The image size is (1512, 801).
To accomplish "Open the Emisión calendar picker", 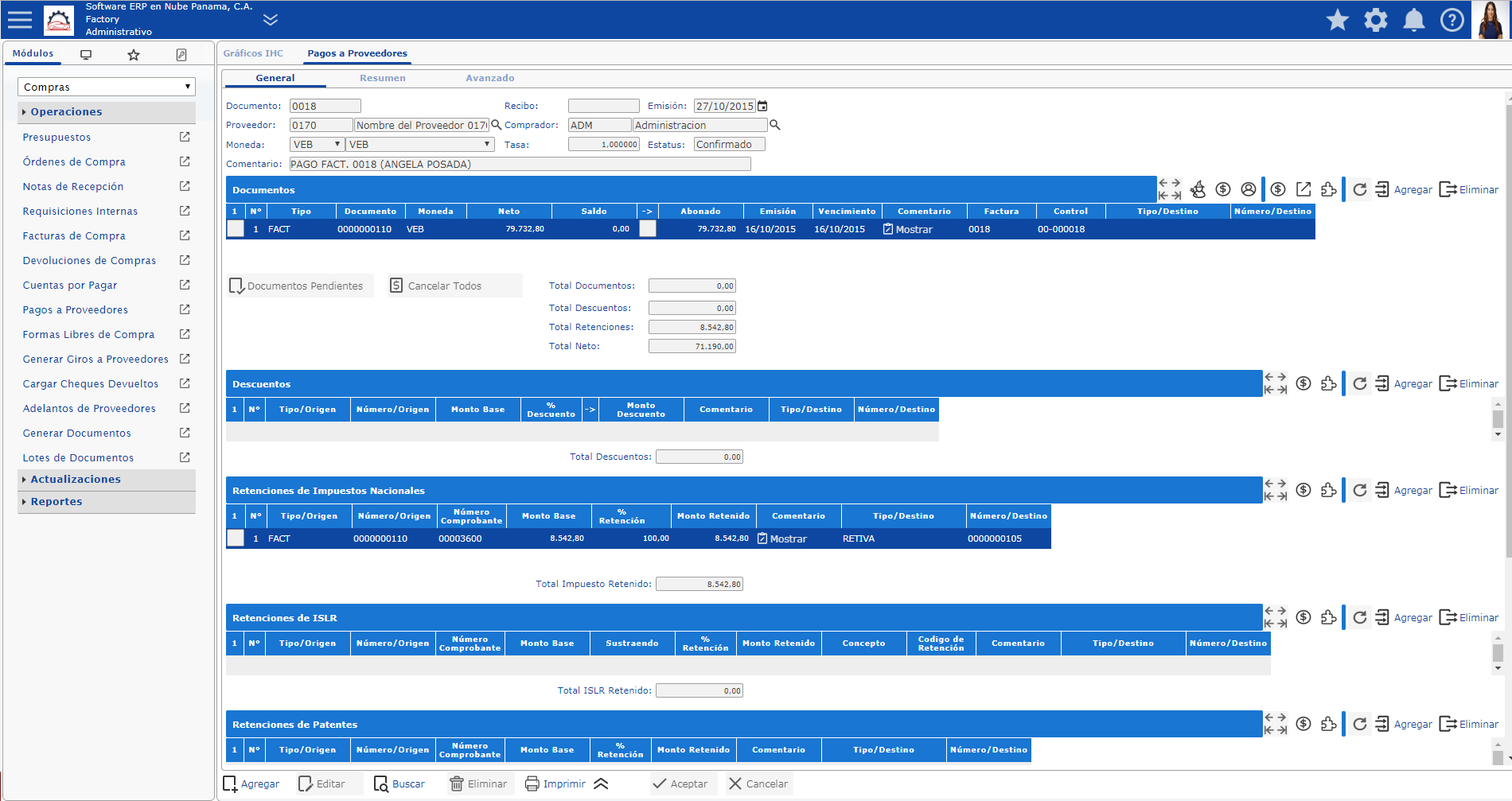I will (762, 106).
